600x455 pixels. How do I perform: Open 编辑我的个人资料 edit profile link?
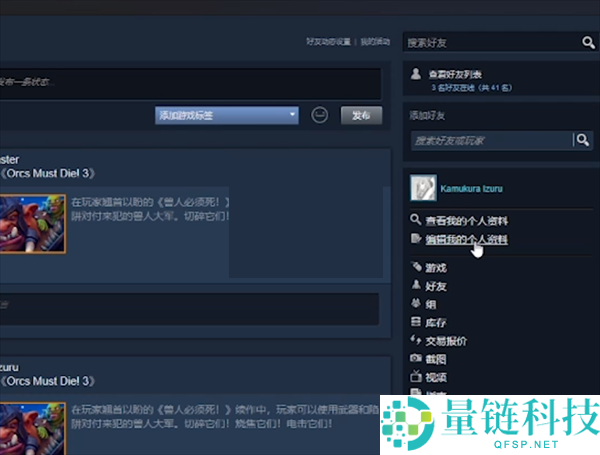[x=466, y=239]
